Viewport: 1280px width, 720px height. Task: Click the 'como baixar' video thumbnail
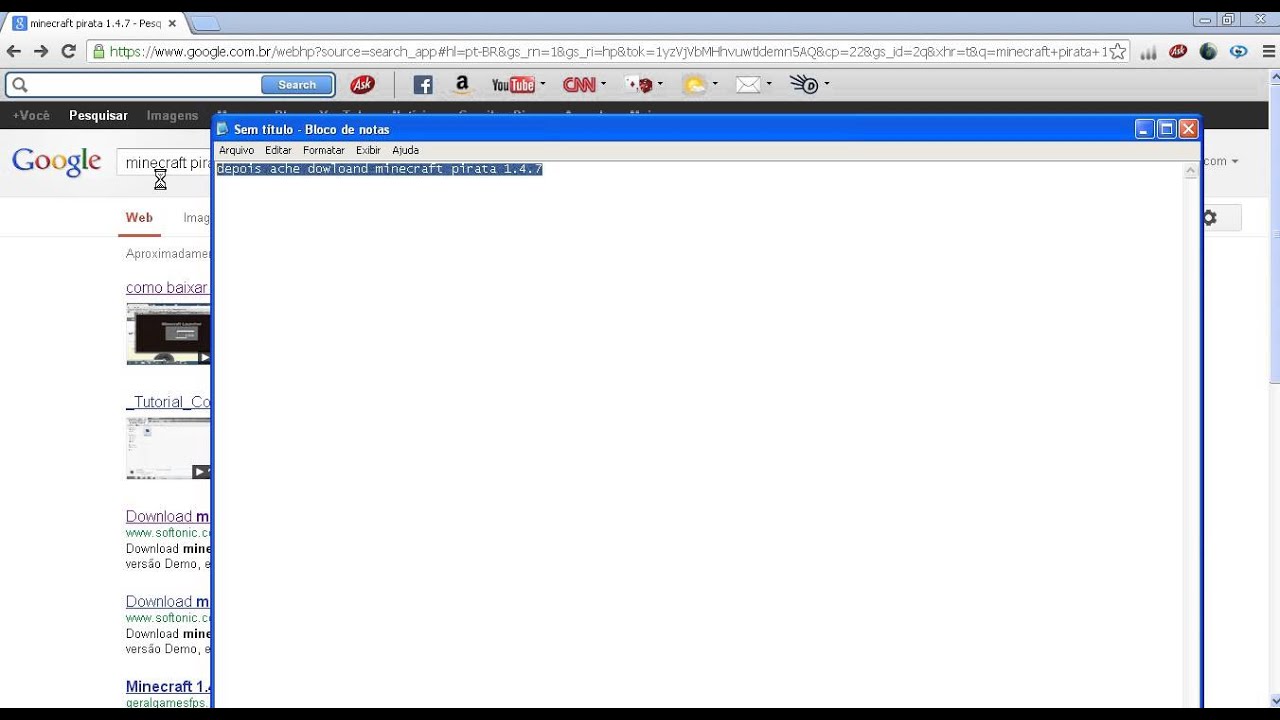168,334
